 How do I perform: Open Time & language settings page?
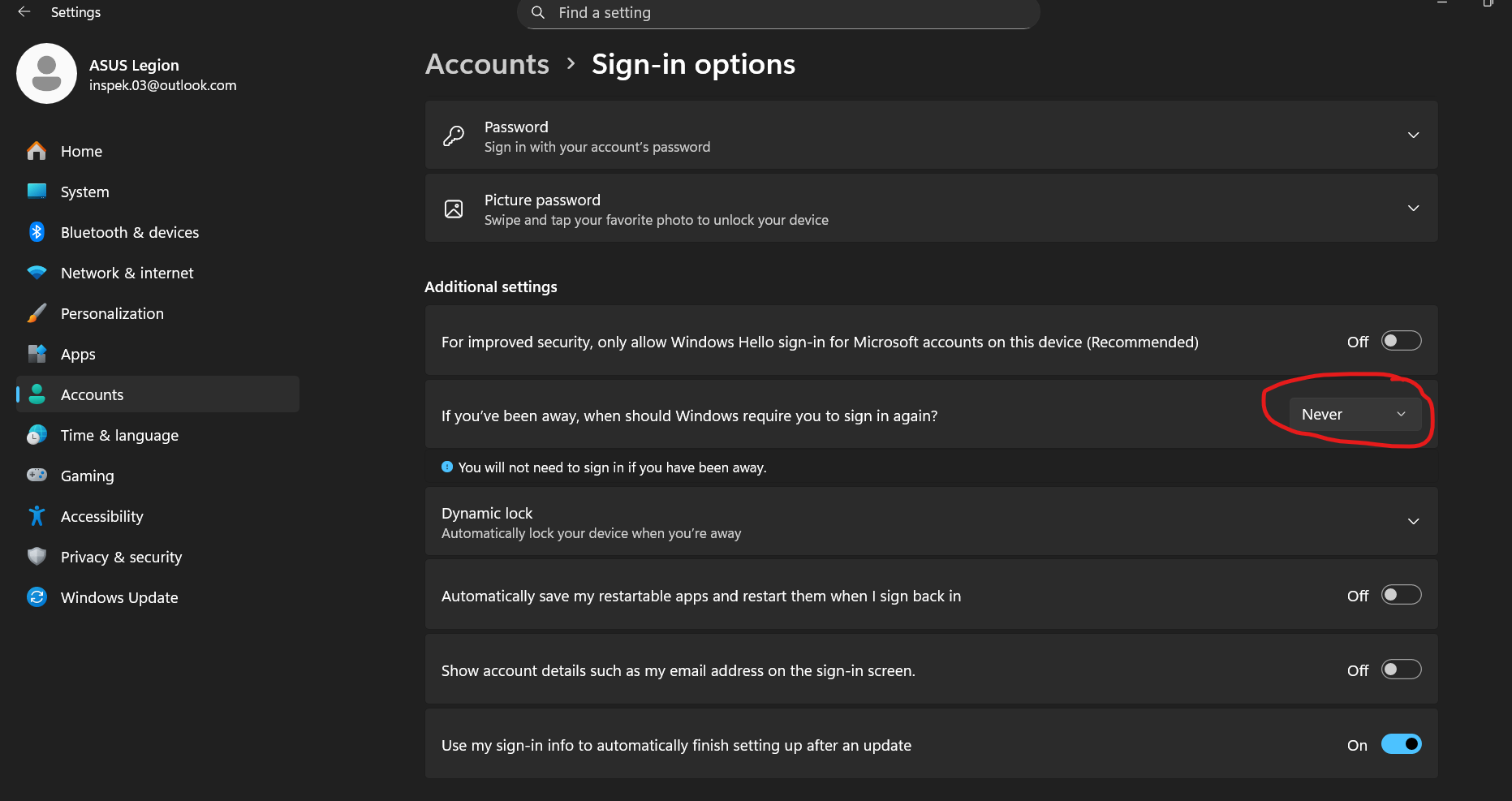coord(119,435)
